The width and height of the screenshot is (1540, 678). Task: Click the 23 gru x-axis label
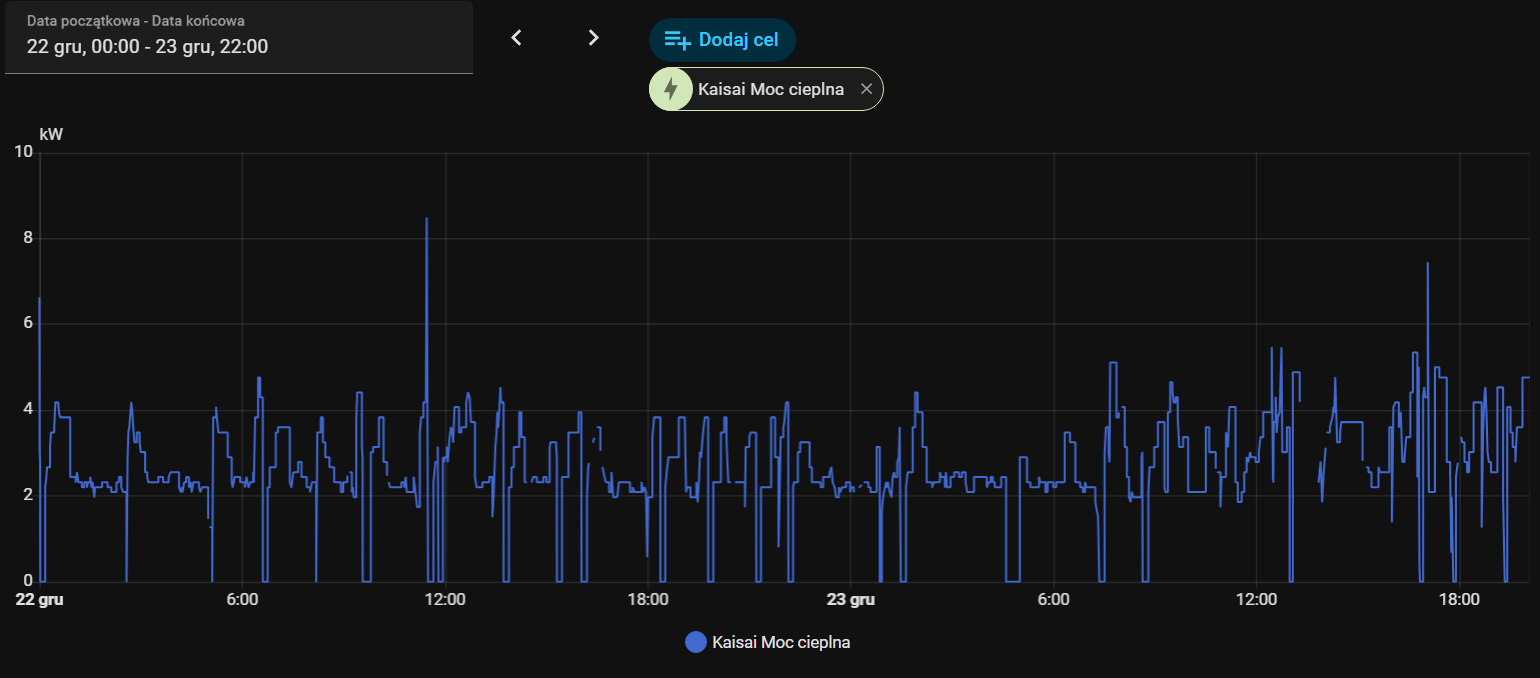tap(851, 600)
